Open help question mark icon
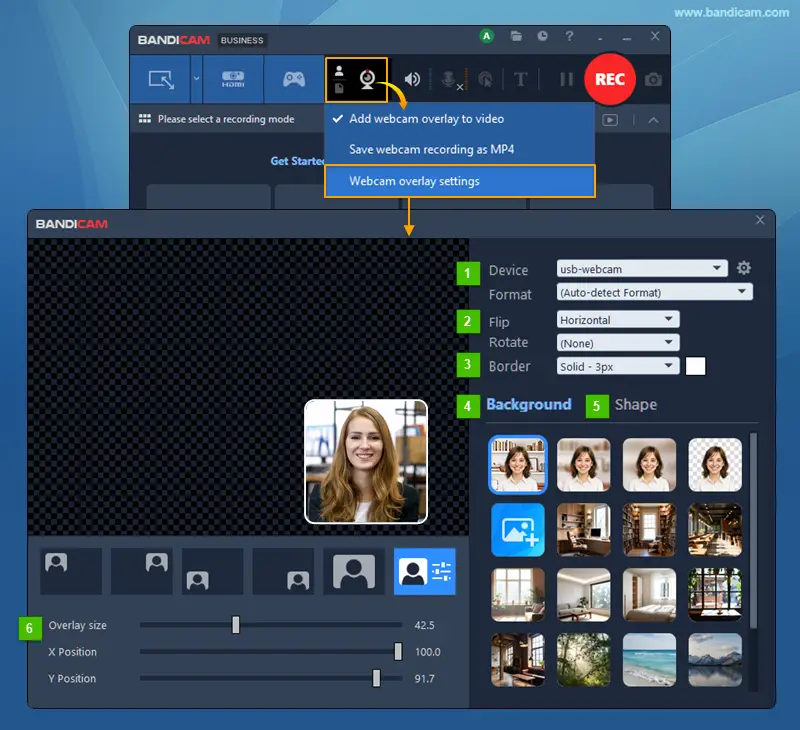 [569, 36]
